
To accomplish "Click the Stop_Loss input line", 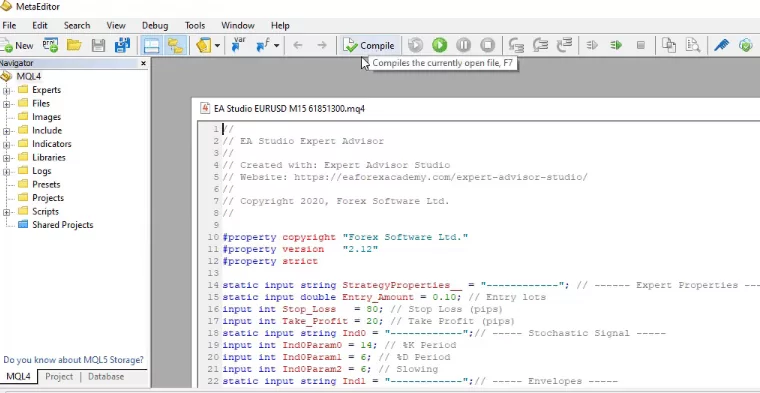I will pos(363,309).
